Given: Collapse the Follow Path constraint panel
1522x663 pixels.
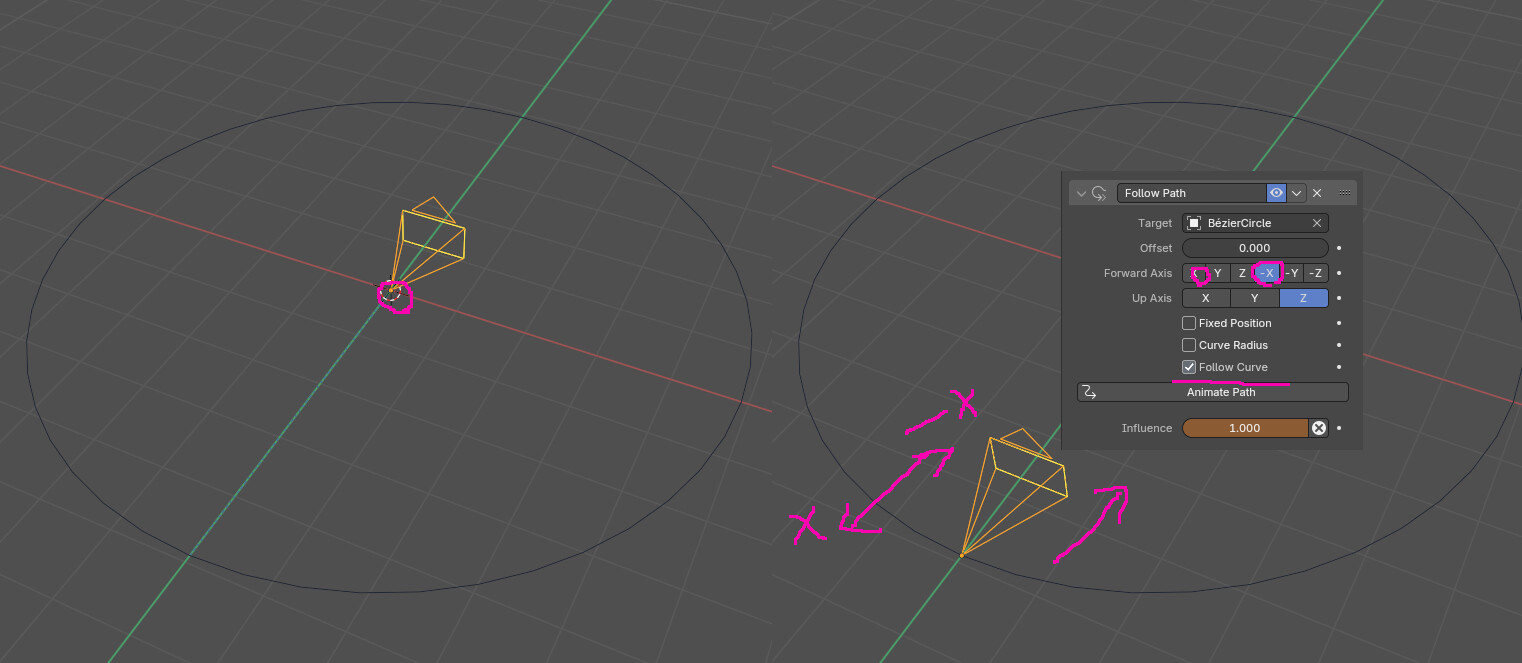Looking at the screenshot, I should pos(1081,193).
